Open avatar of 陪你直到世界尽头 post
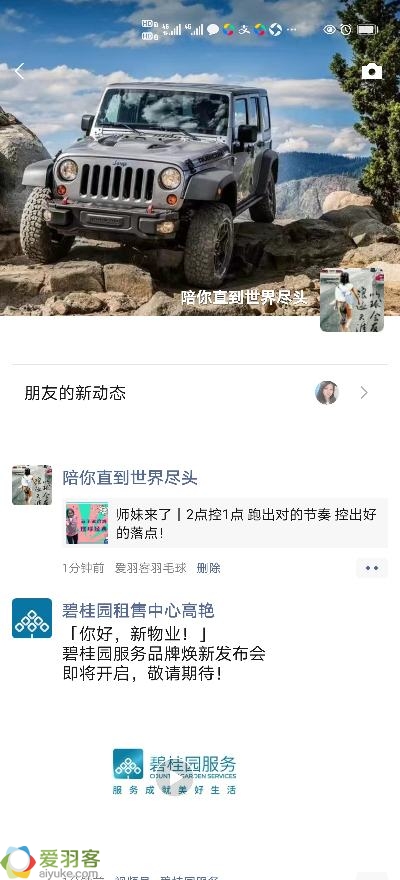This screenshot has height=880, width=400. pyautogui.click(x=32, y=485)
